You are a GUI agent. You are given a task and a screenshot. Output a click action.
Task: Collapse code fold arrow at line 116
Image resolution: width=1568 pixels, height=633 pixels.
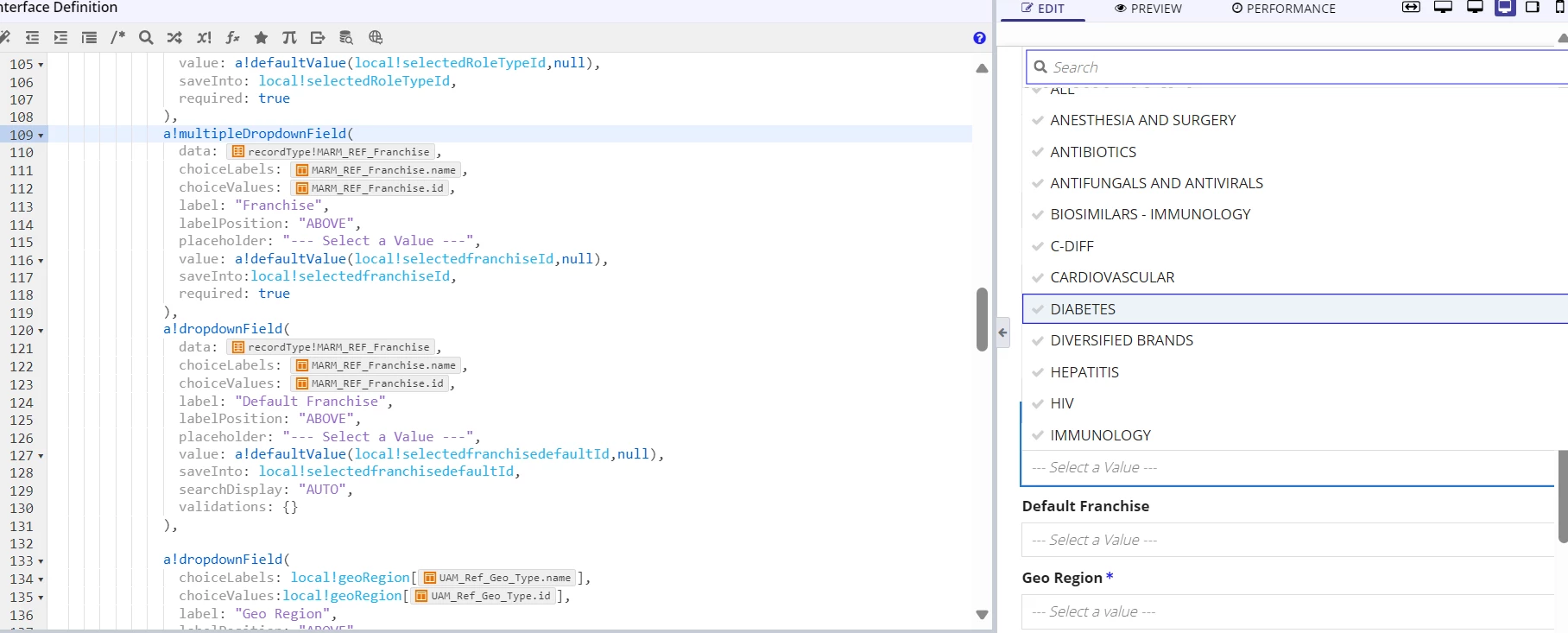pyautogui.click(x=41, y=261)
